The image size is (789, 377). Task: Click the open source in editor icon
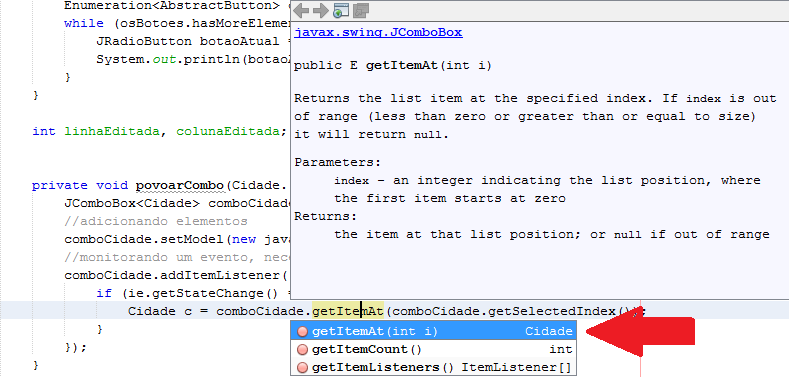(361, 10)
